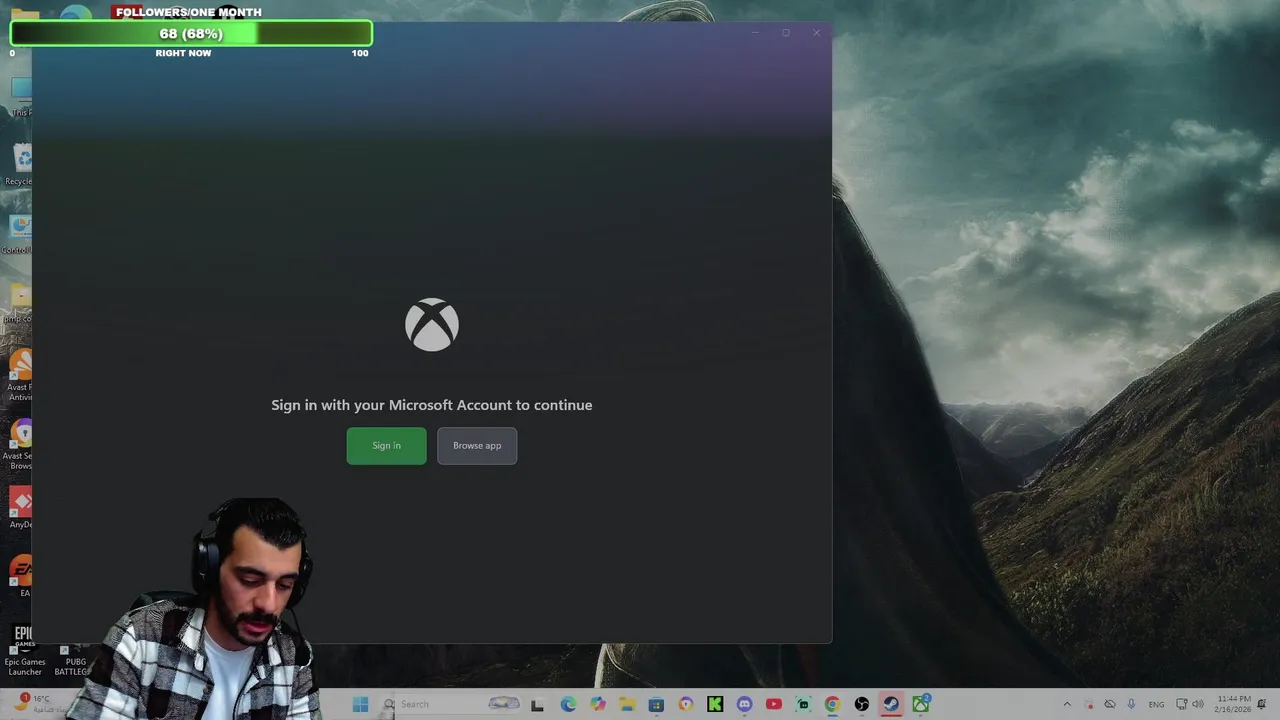
Task: Click the followers goal progress bar
Action: tap(191, 33)
